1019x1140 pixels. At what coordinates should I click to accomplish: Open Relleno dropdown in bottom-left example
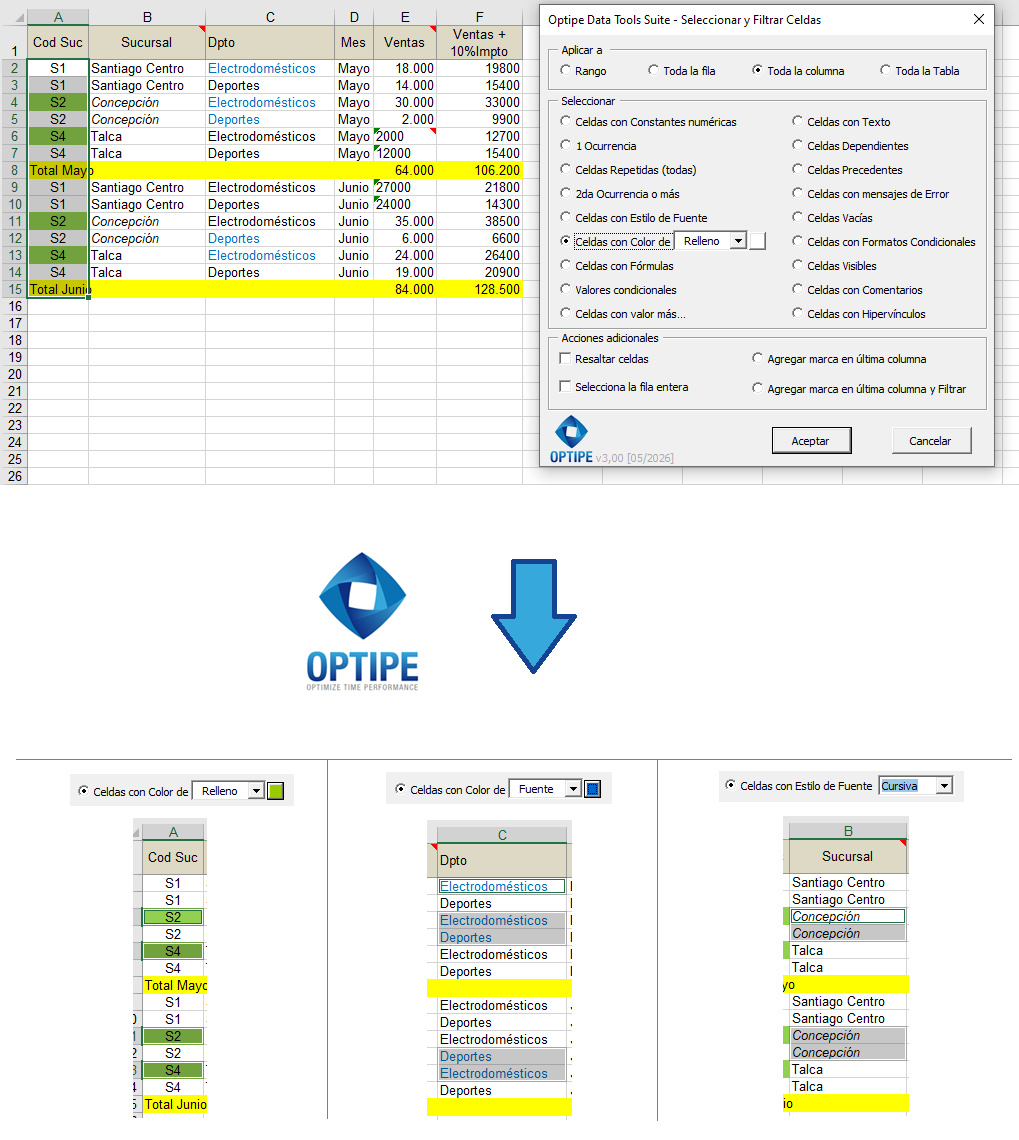256,791
